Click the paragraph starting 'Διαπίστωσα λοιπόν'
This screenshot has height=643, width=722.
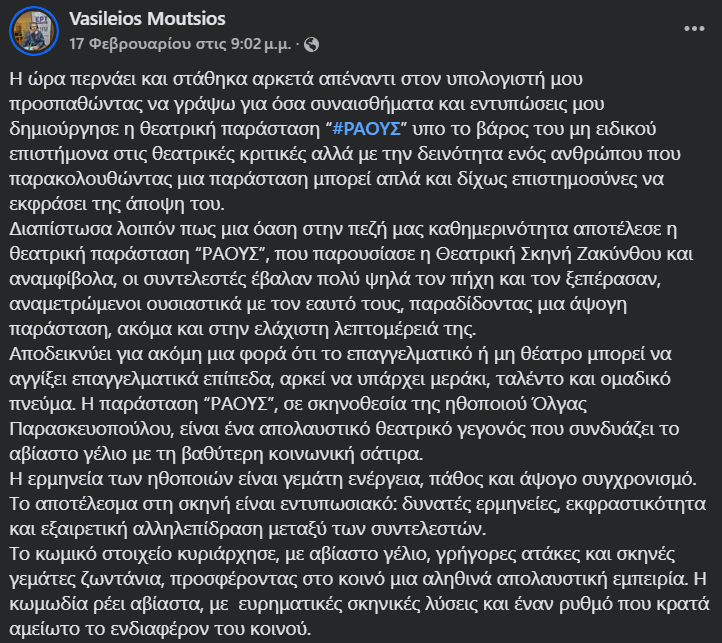pyautogui.click(x=351, y=279)
